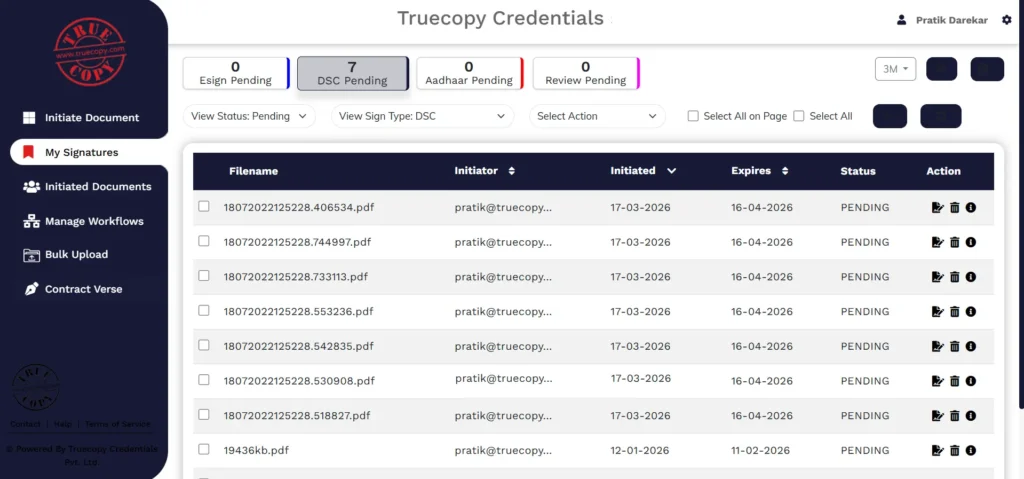Show info for 19436kb.pdf
The width and height of the screenshot is (1024, 479).
[970, 450]
